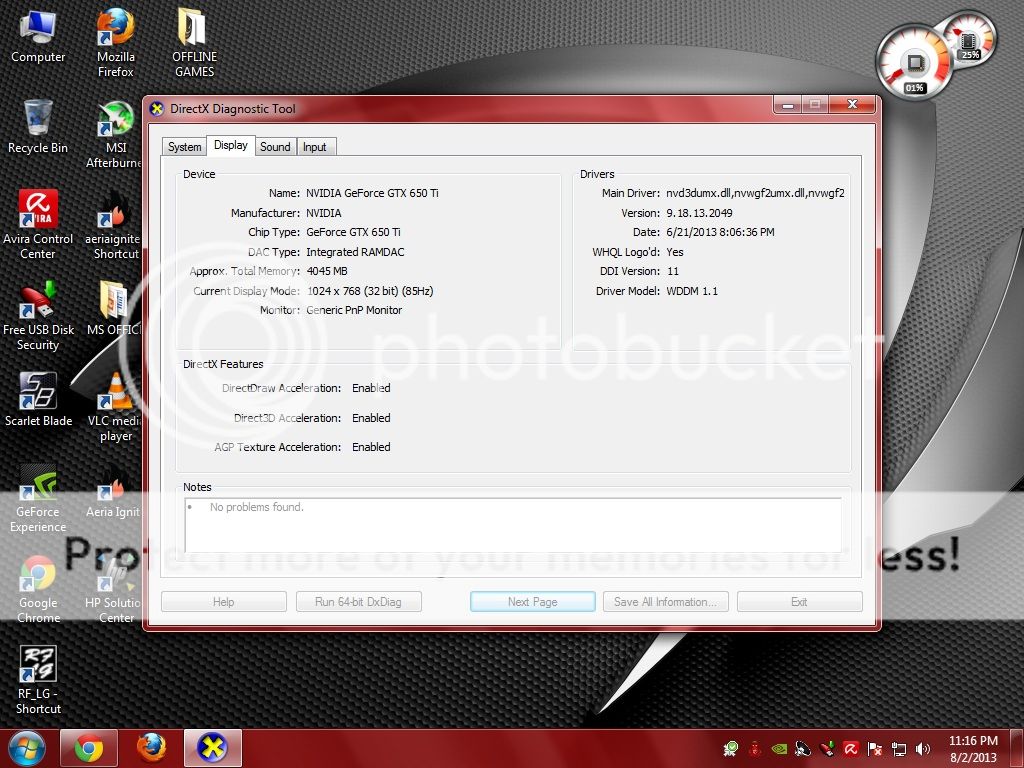Switch to the System tab
Screen dimensions: 1024x768
coord(184,147)
